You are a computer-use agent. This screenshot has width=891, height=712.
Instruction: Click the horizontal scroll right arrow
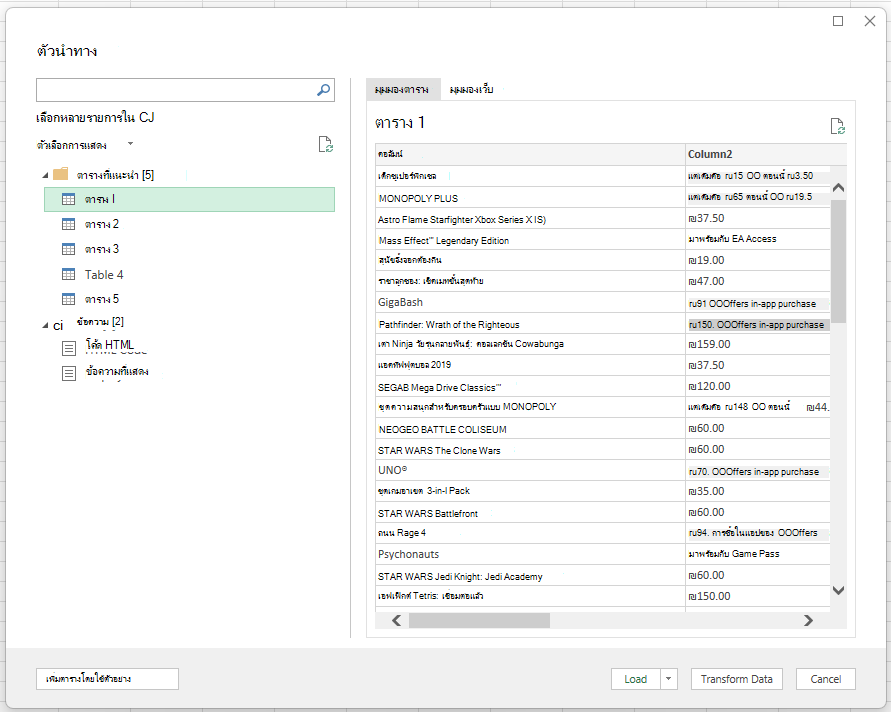click(808, 621)
